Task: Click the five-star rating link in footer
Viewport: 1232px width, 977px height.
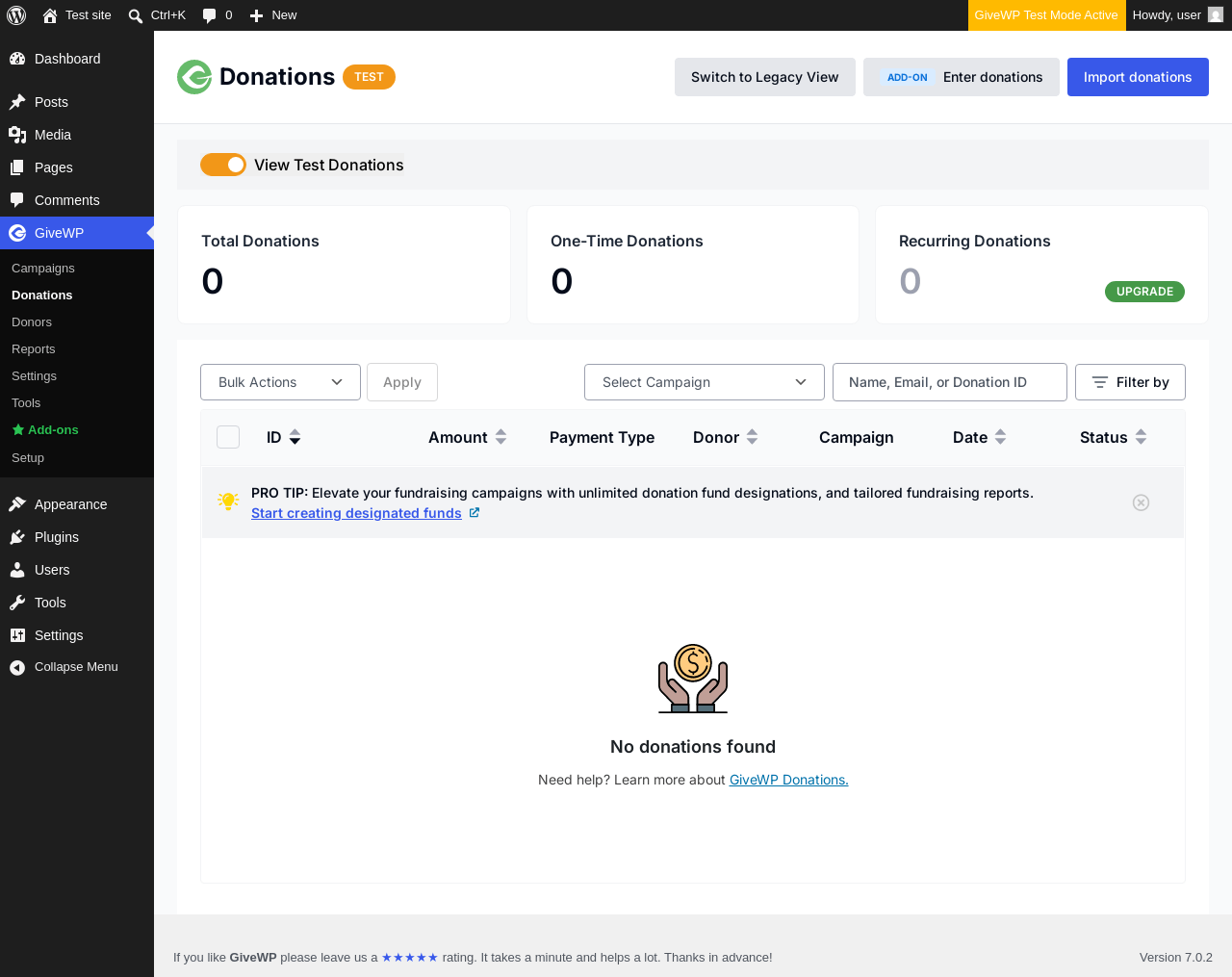Action: point(410,958)
